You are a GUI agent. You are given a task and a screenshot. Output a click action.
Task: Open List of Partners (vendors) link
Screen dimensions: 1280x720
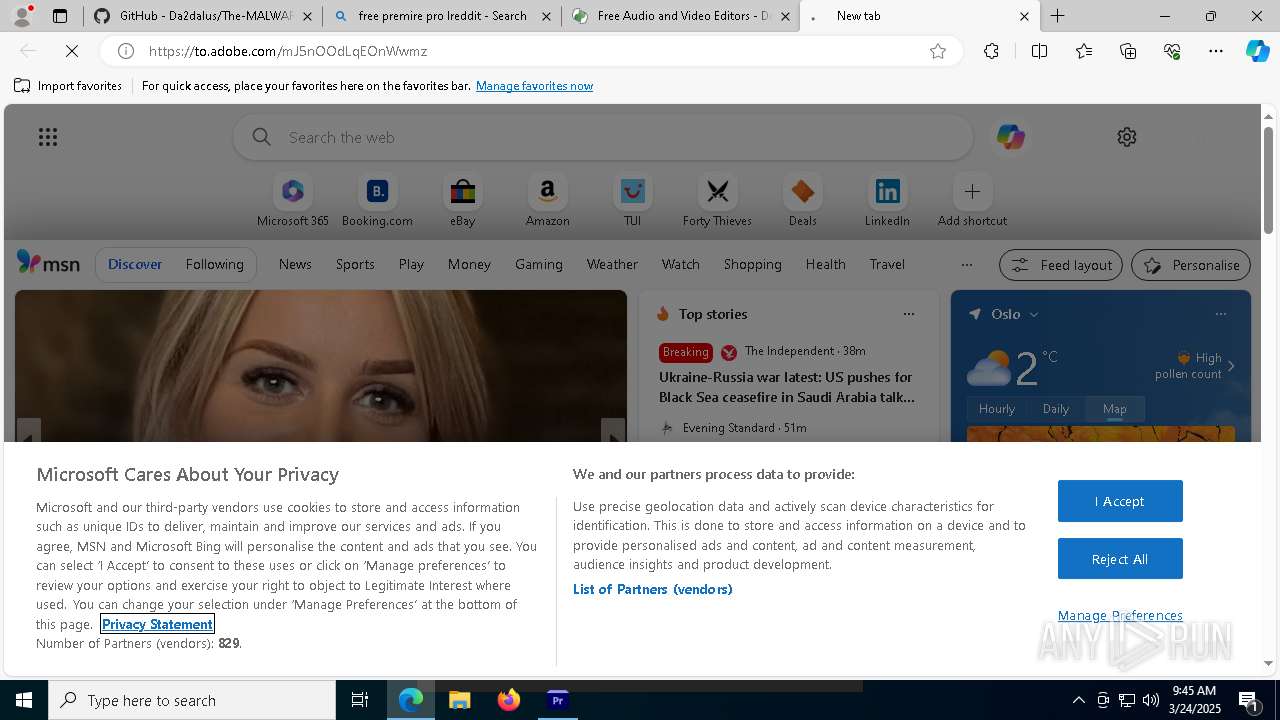point(652,589)
